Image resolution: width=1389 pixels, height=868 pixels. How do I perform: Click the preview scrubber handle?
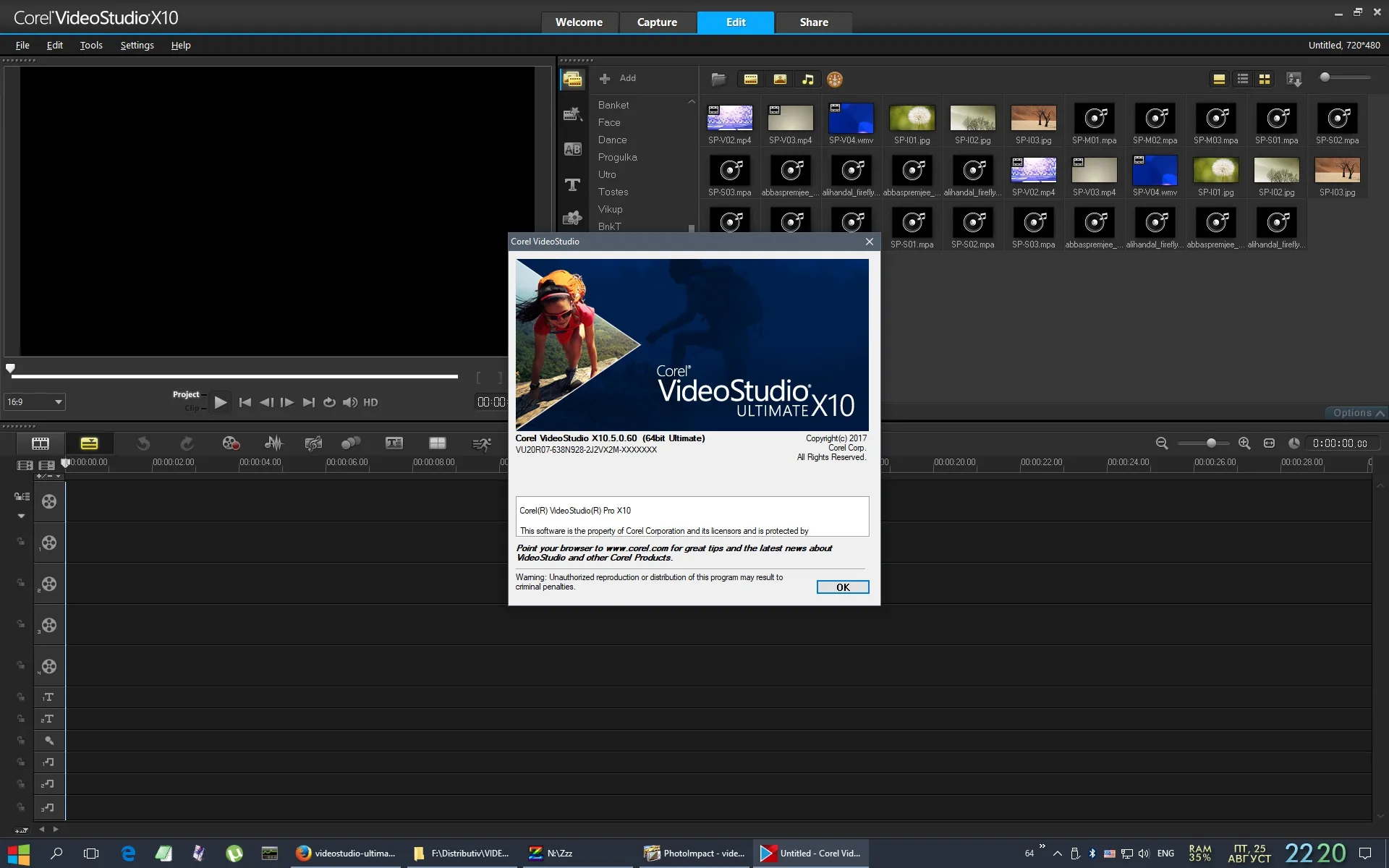click(10, 368)
